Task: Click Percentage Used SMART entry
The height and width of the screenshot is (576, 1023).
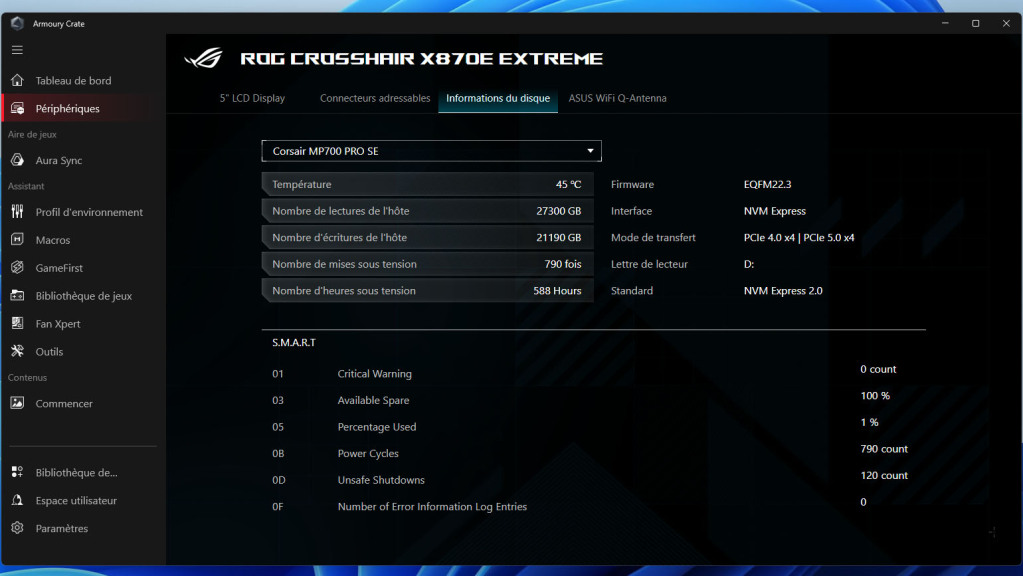Action: (x=376, y=427)
